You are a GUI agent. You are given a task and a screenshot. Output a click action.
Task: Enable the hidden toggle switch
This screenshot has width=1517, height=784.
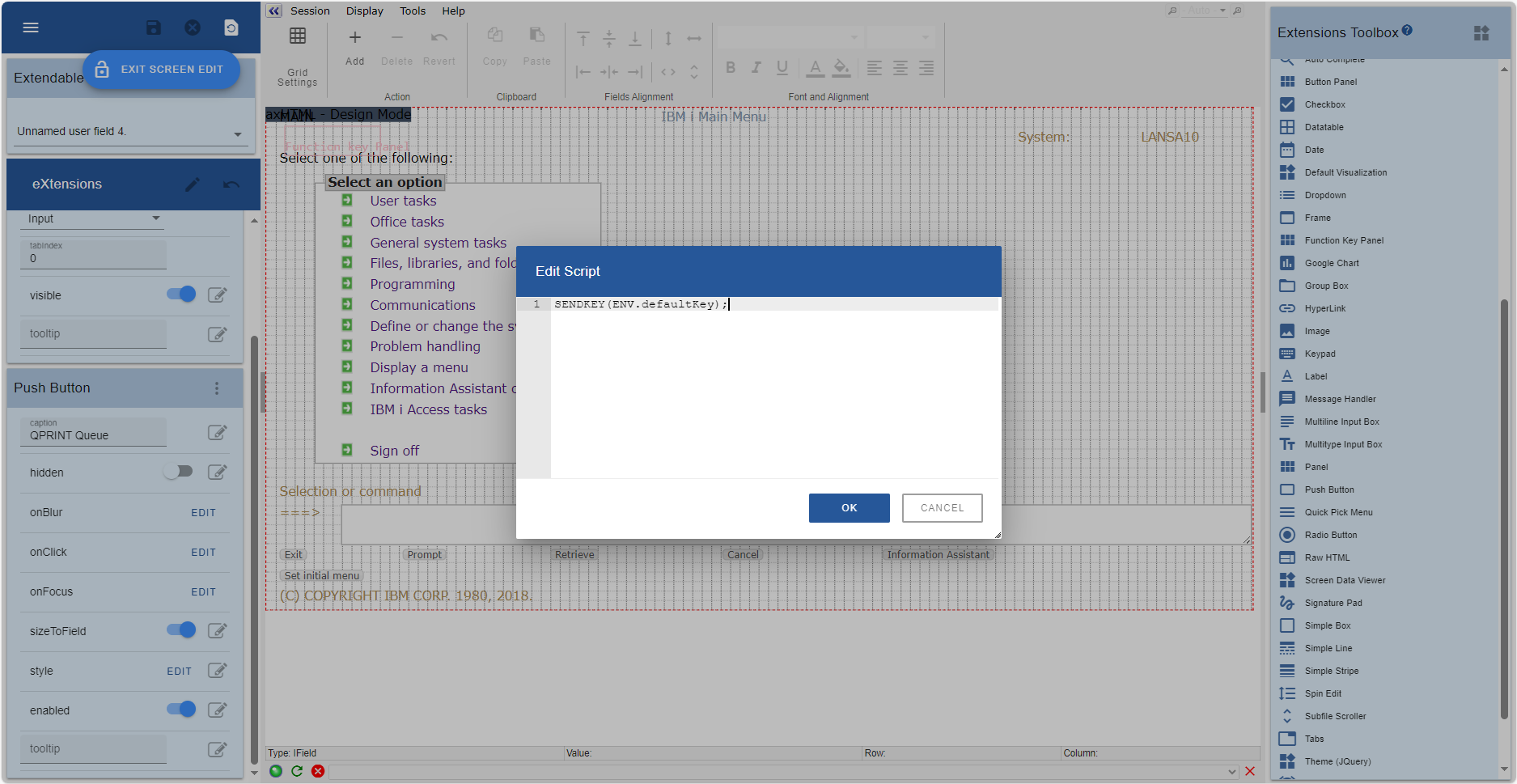(x=178, y=472)
